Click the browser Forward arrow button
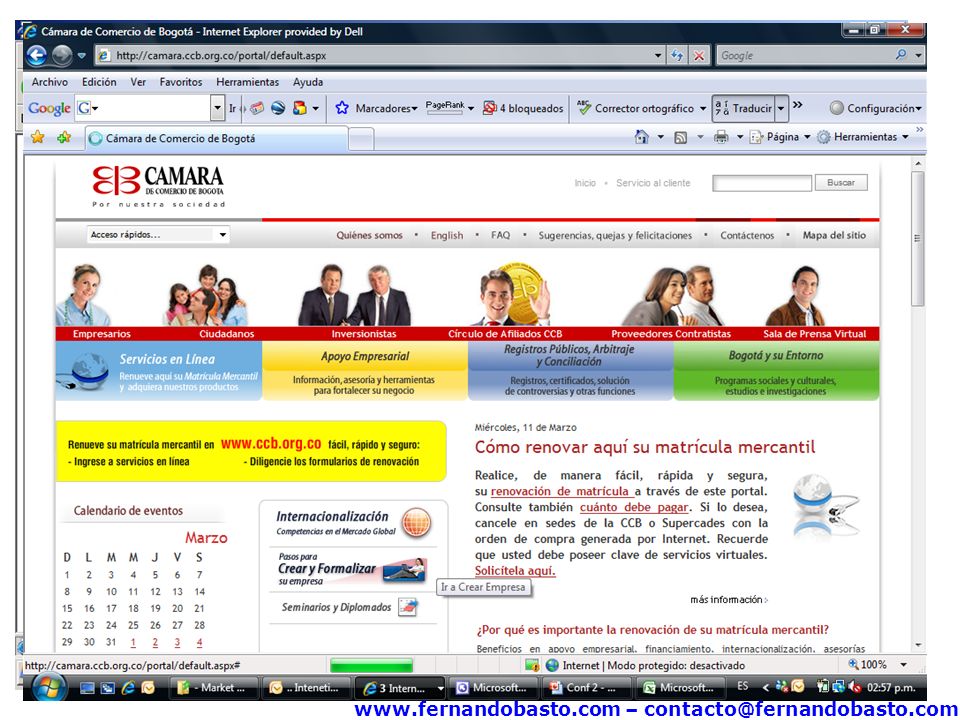Viewport: 960px width, 720px height. pos(62,56)
